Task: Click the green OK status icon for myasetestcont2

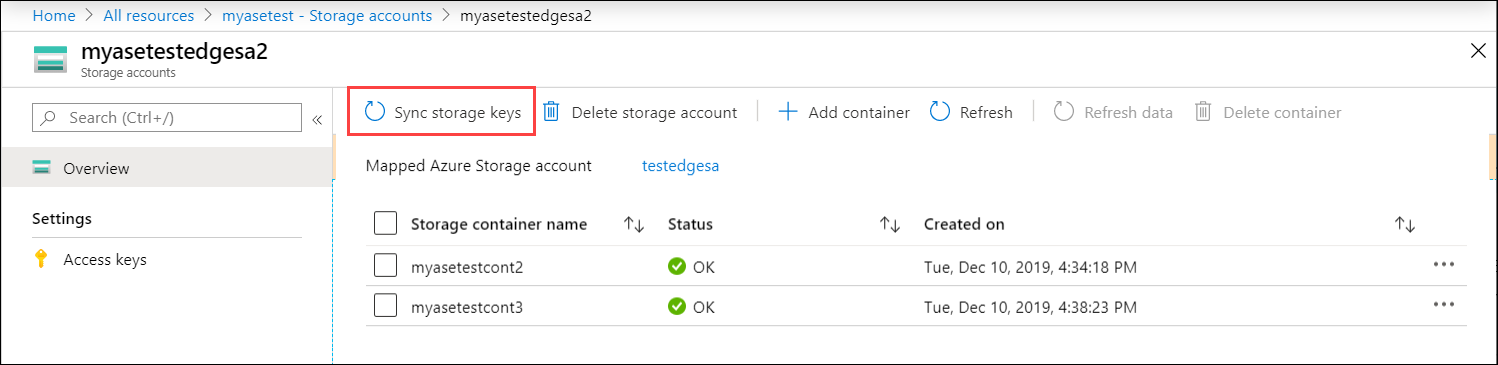Action: 677,267
